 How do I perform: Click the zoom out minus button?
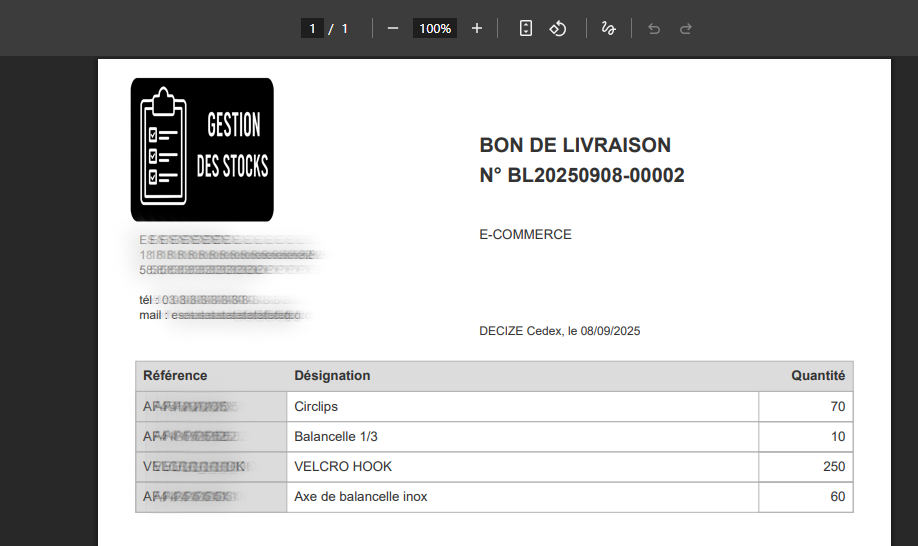(x=392, y=29)
